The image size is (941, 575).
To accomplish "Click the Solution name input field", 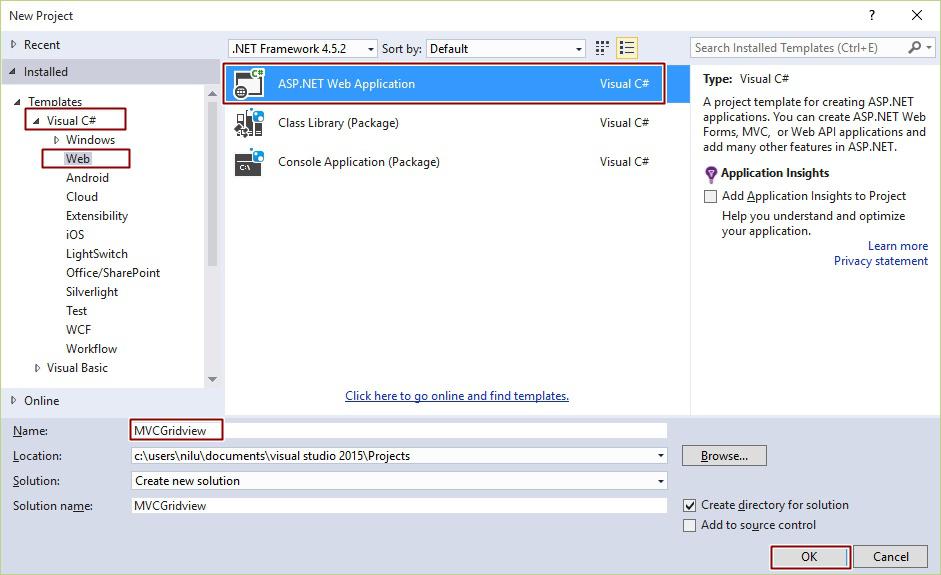I will point(399,505).
